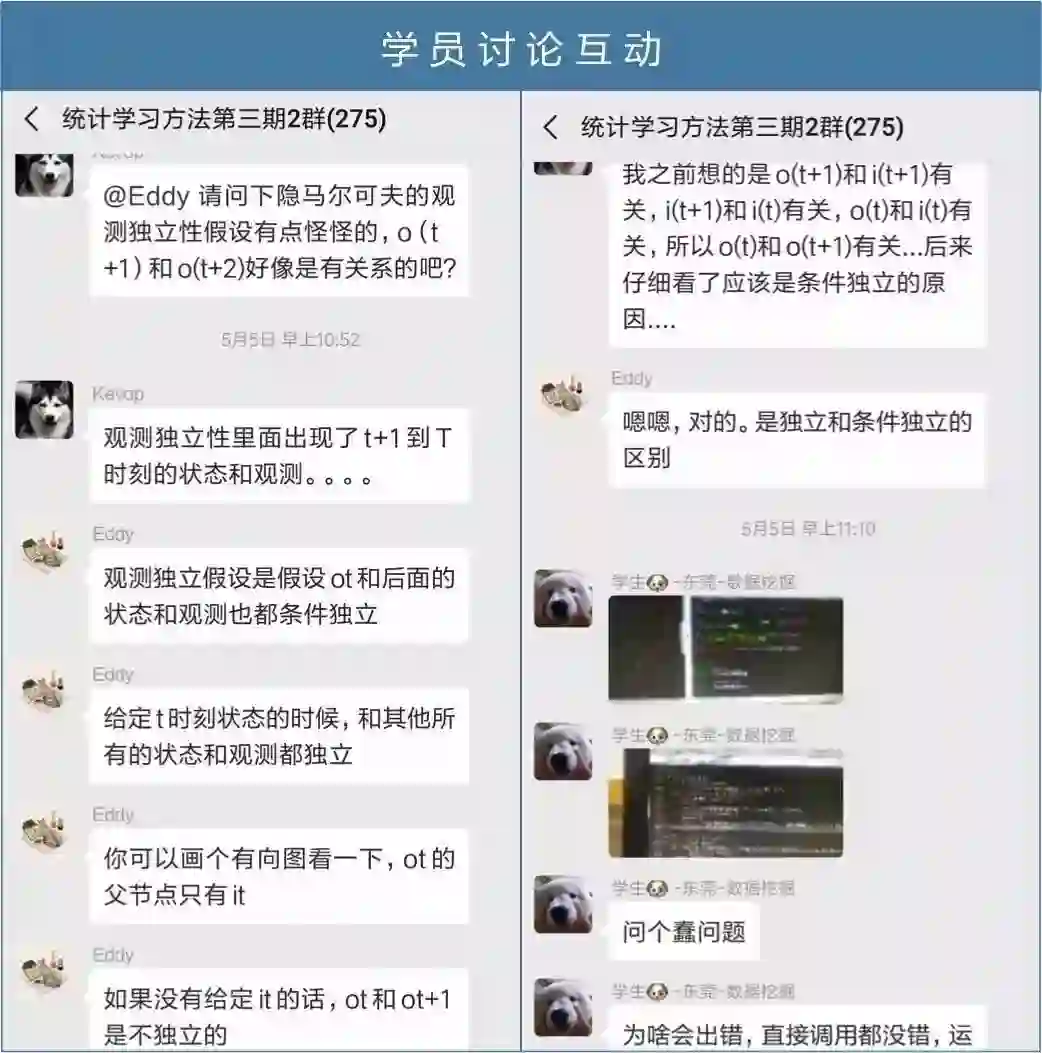Open Kevop's husky avatar beside the t+1 message
Viewport: 1042px width, 1053px height.
(x=44, y=410)
